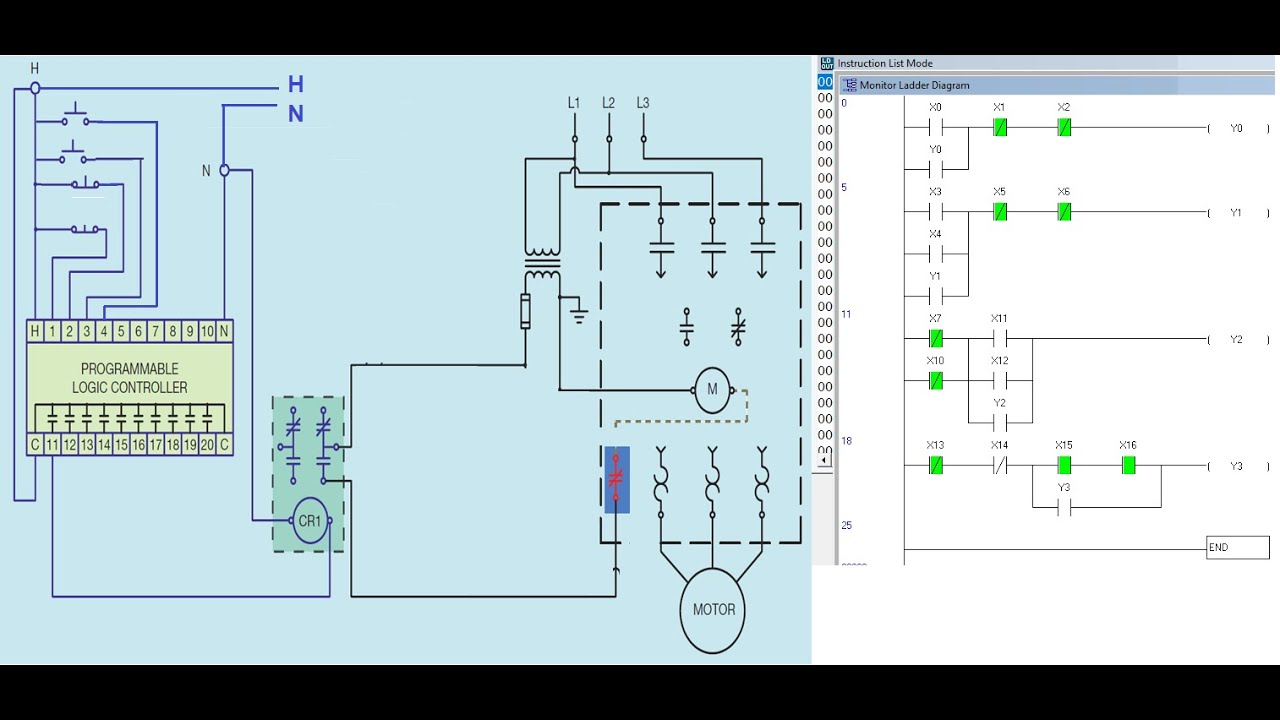Click the red overload contact in the blue box
Image resolution: width=1280 pixels, height=720 pixels.
tap(617, 480)
